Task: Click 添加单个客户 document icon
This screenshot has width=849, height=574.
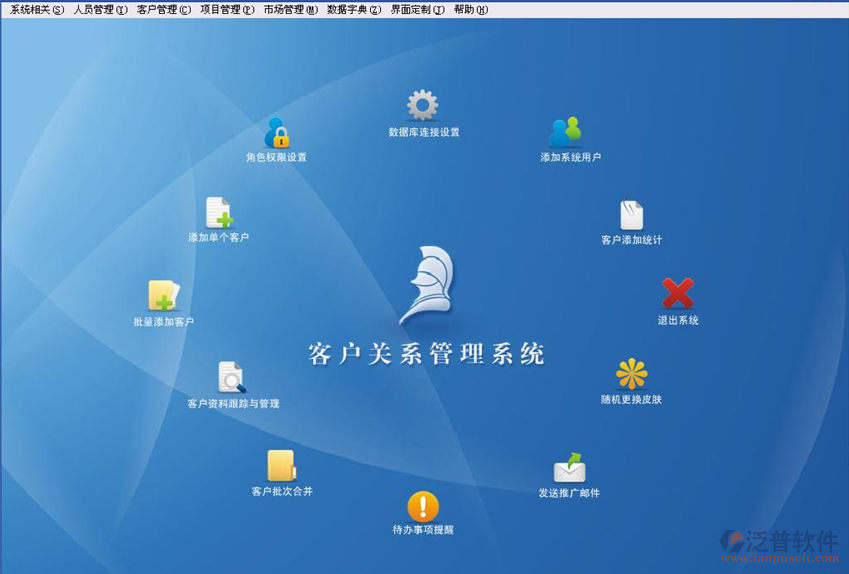Action: pos(218,213)
